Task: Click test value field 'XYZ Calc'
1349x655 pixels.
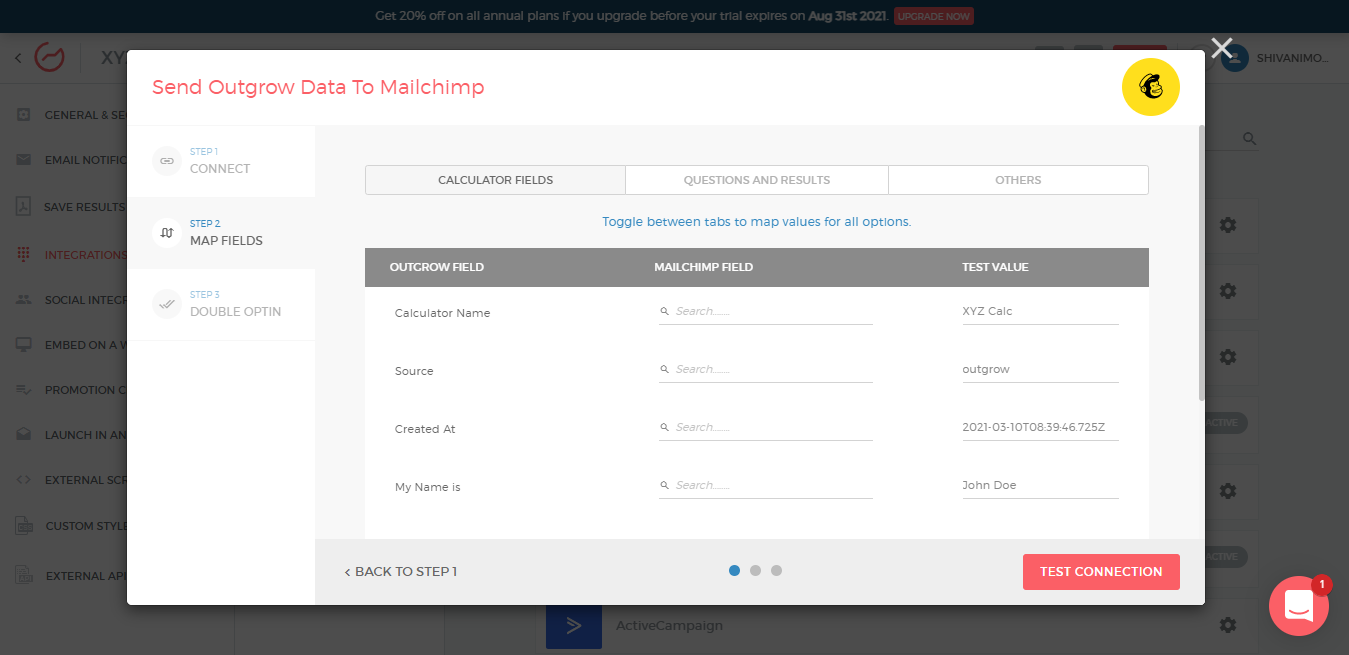Action: point(1040,312)
